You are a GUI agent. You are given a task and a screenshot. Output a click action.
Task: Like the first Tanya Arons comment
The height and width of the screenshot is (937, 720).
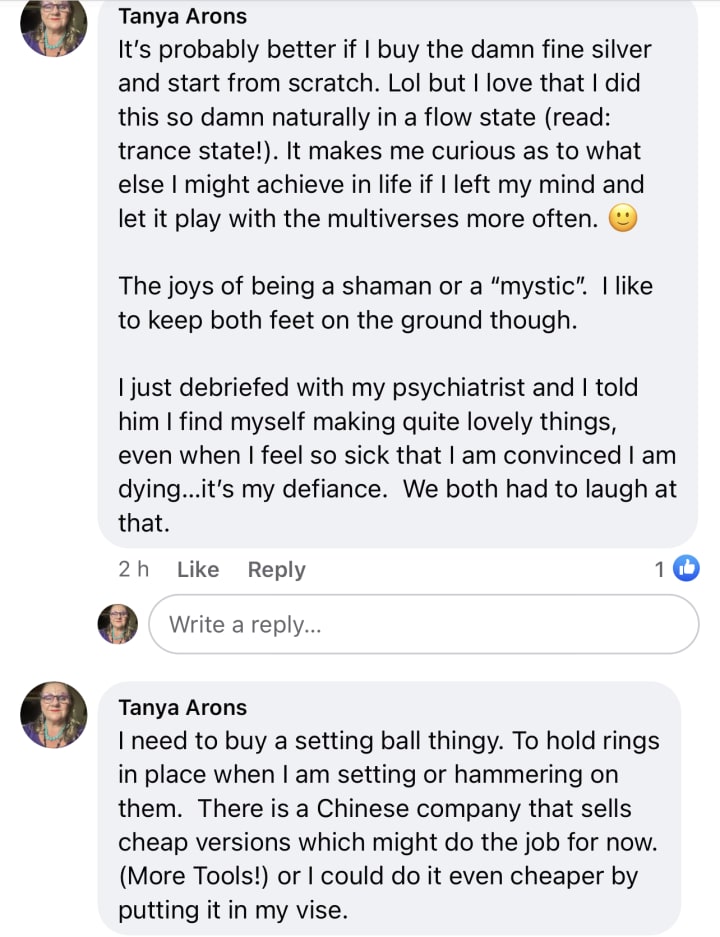197,569
